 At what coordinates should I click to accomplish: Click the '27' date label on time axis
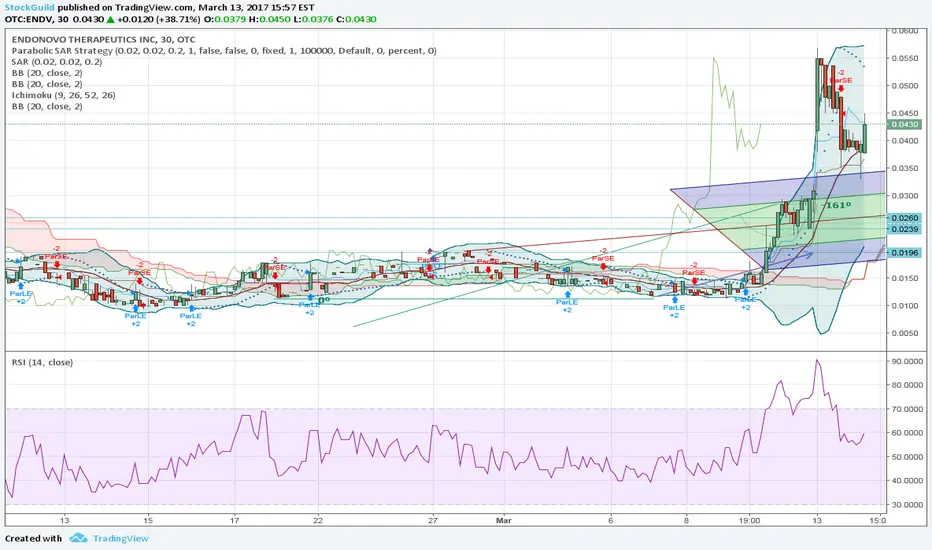[433, 521]
